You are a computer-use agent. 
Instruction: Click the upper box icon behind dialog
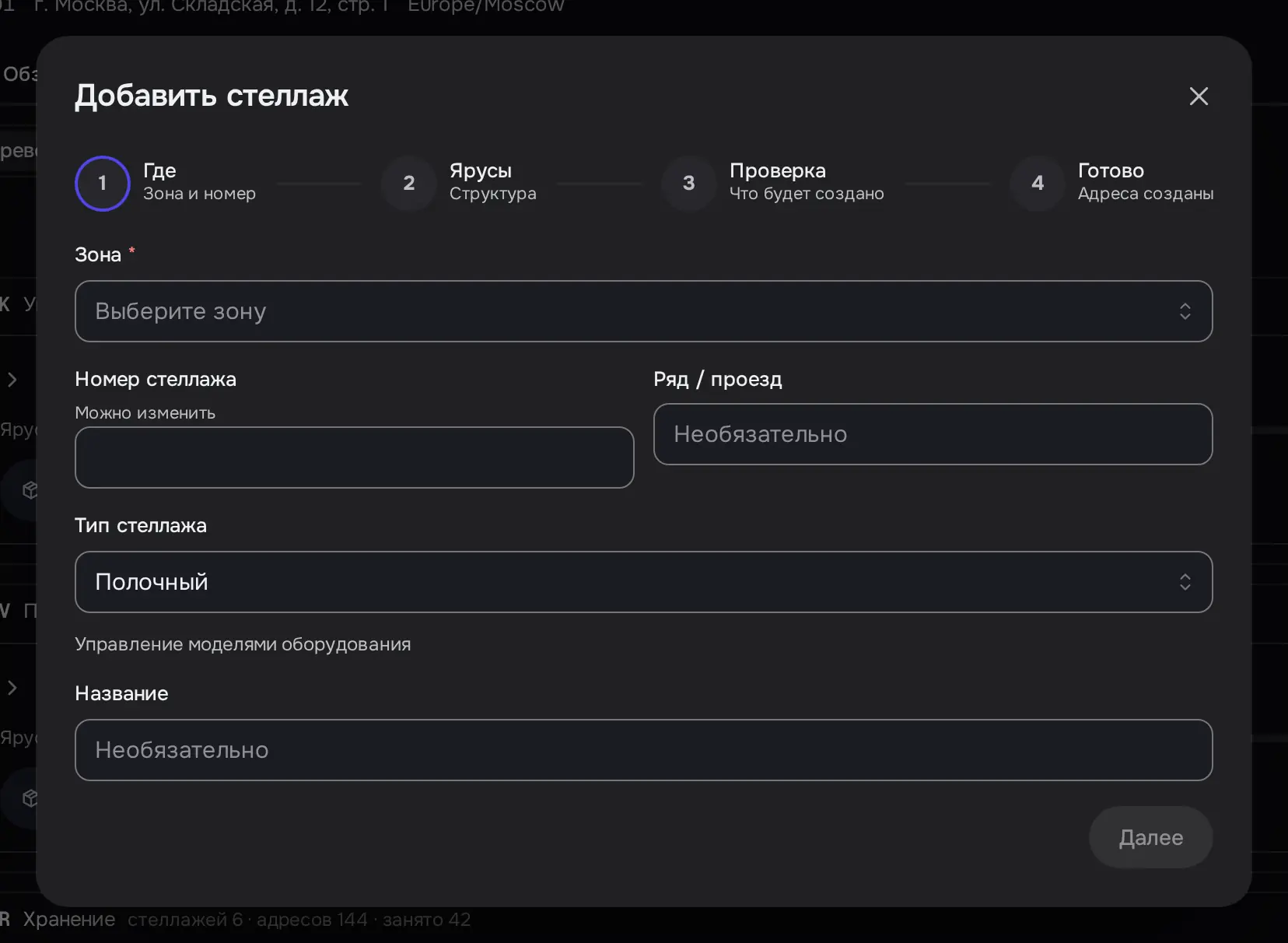pyautogui.click(x=30, y=490)
